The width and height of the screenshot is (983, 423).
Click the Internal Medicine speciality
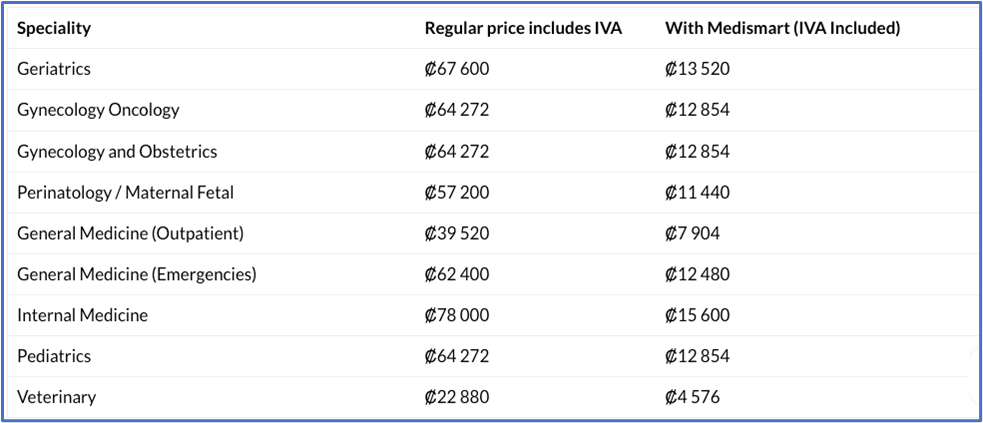click(x=82, y=315)
